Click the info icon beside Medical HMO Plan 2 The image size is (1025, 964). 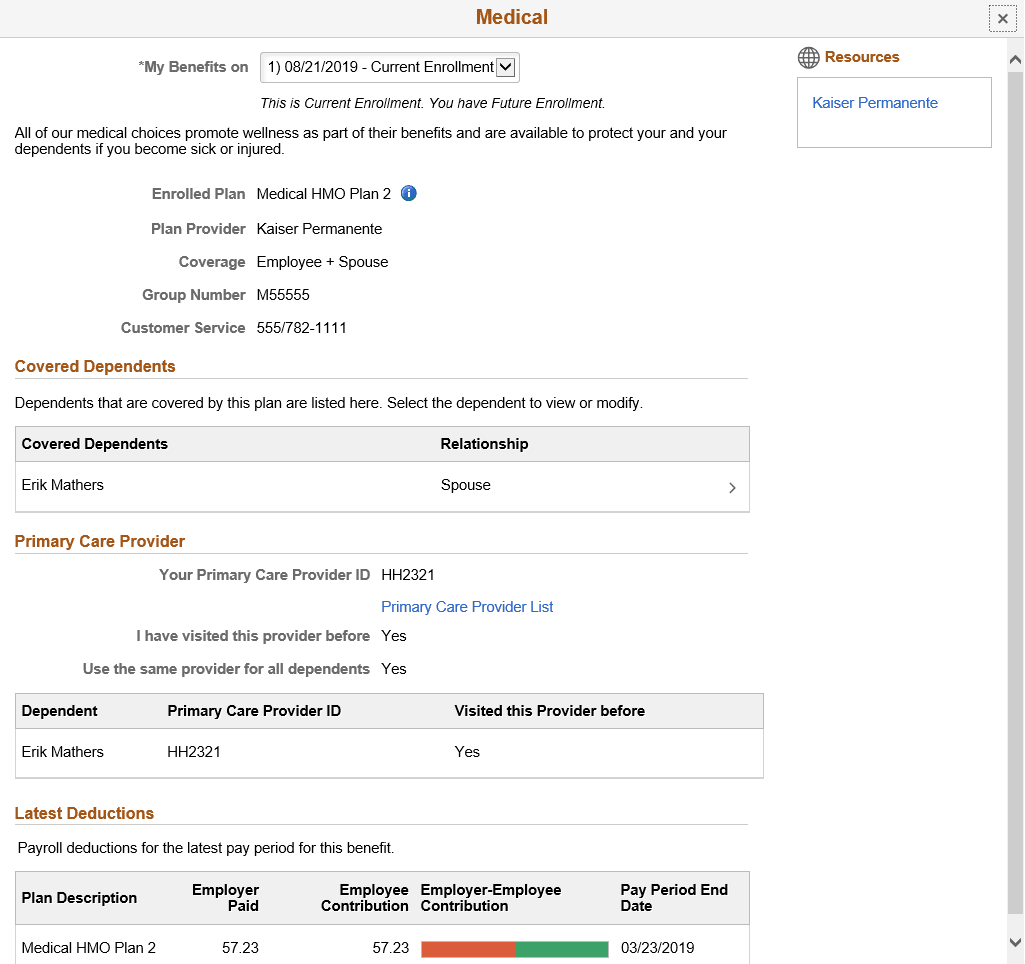point(408,194)
